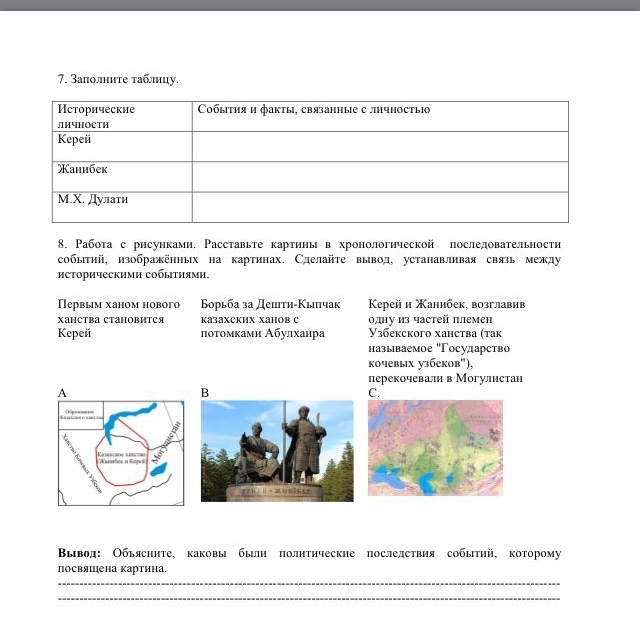
Task: Click the empty facts cell beside М.Х. Дулати
Action: click(380, 207)
